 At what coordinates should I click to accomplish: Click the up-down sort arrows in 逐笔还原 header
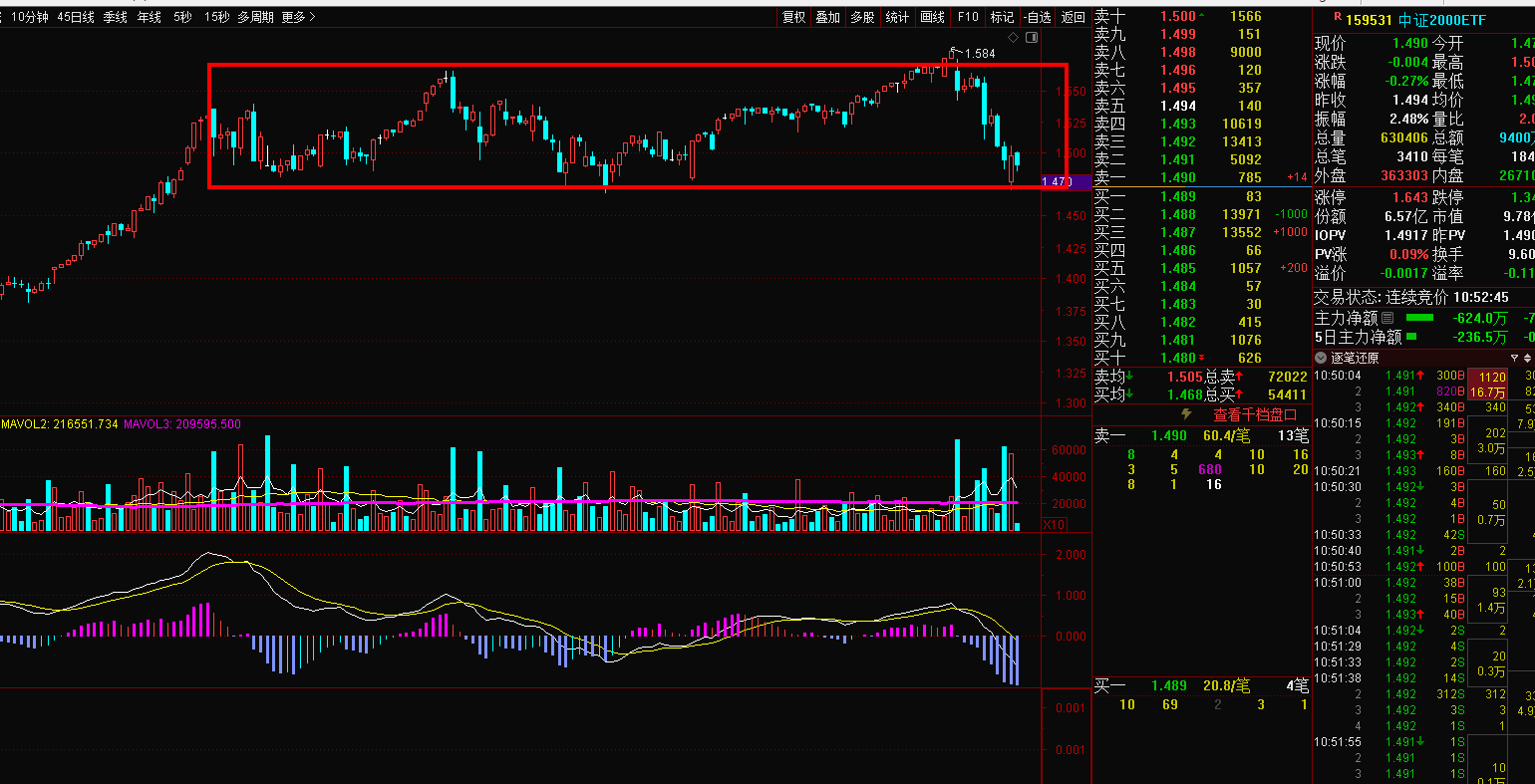tap(1527, 358)
